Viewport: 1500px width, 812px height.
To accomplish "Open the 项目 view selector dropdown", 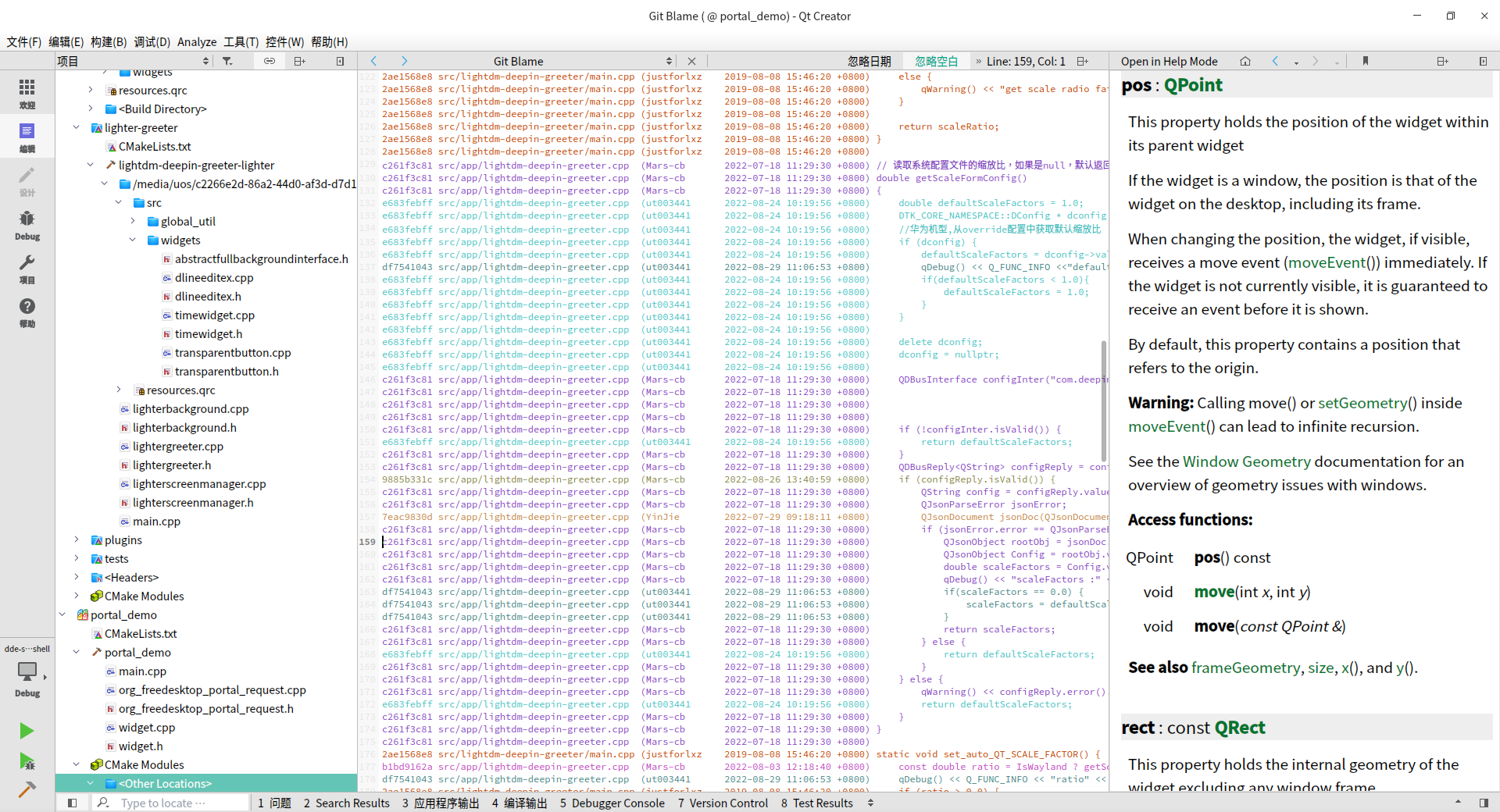I will click(x=133, y=61).
